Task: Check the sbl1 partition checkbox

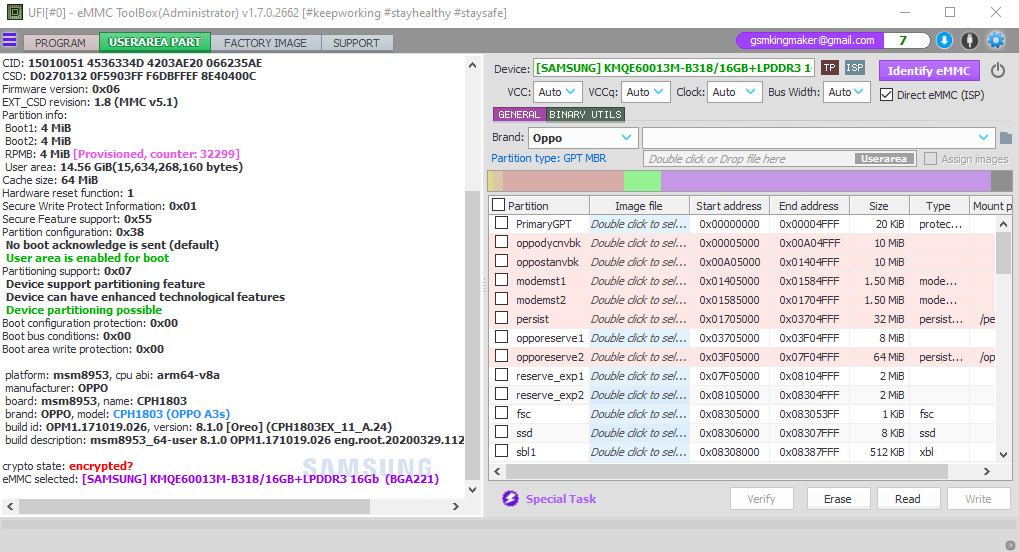Action: click(501, 451)
